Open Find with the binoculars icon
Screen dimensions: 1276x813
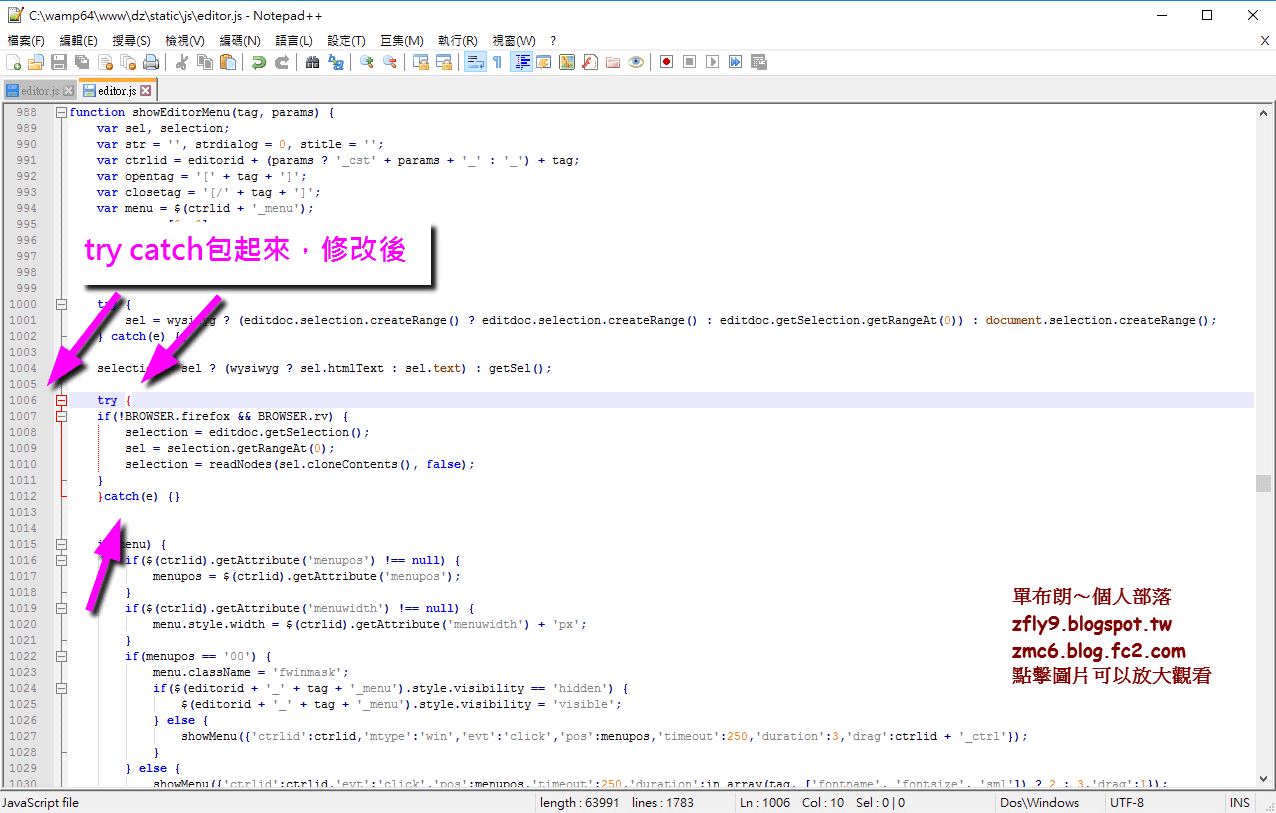(x=313, y=62)
